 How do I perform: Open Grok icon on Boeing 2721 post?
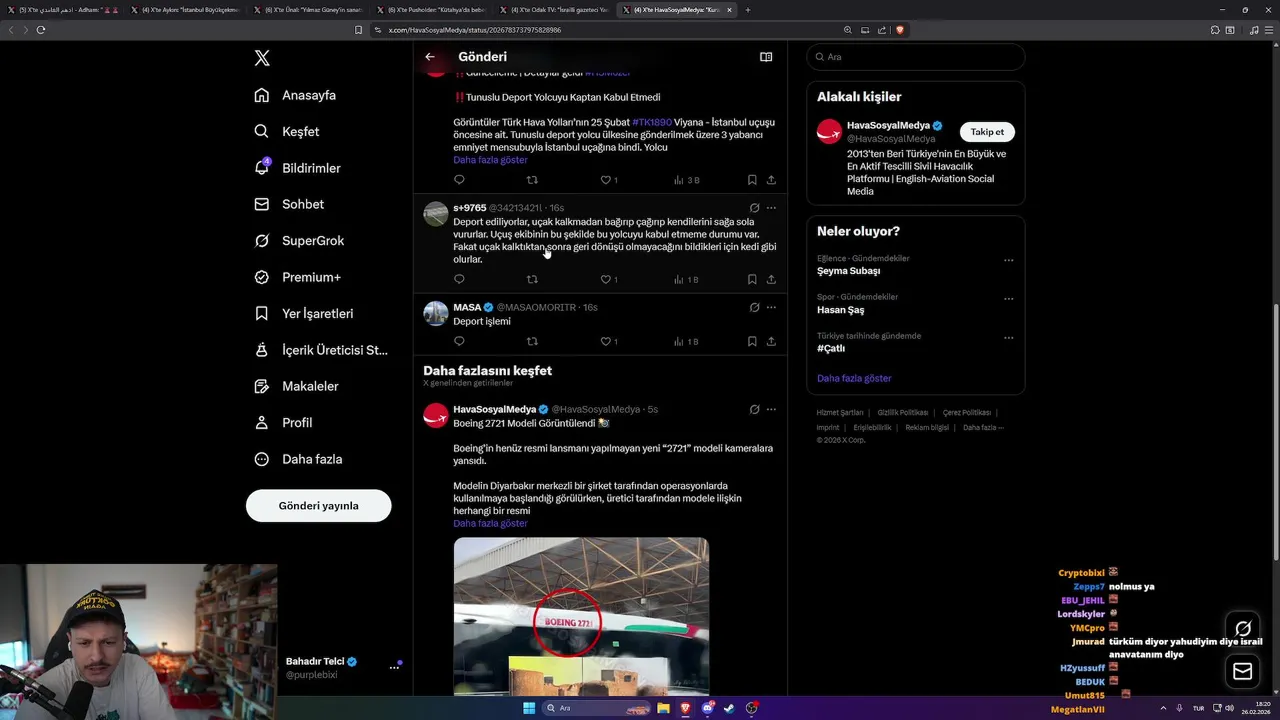tap(754, 409)
